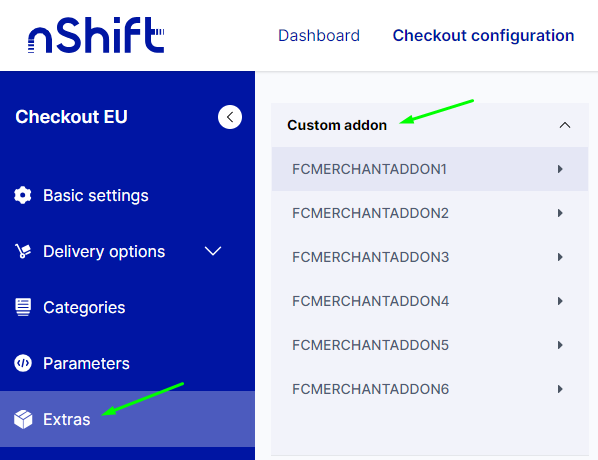This screenshot has width=598, height=460.
Task: Open the Dashboard tab
Action: click(319, 35)
